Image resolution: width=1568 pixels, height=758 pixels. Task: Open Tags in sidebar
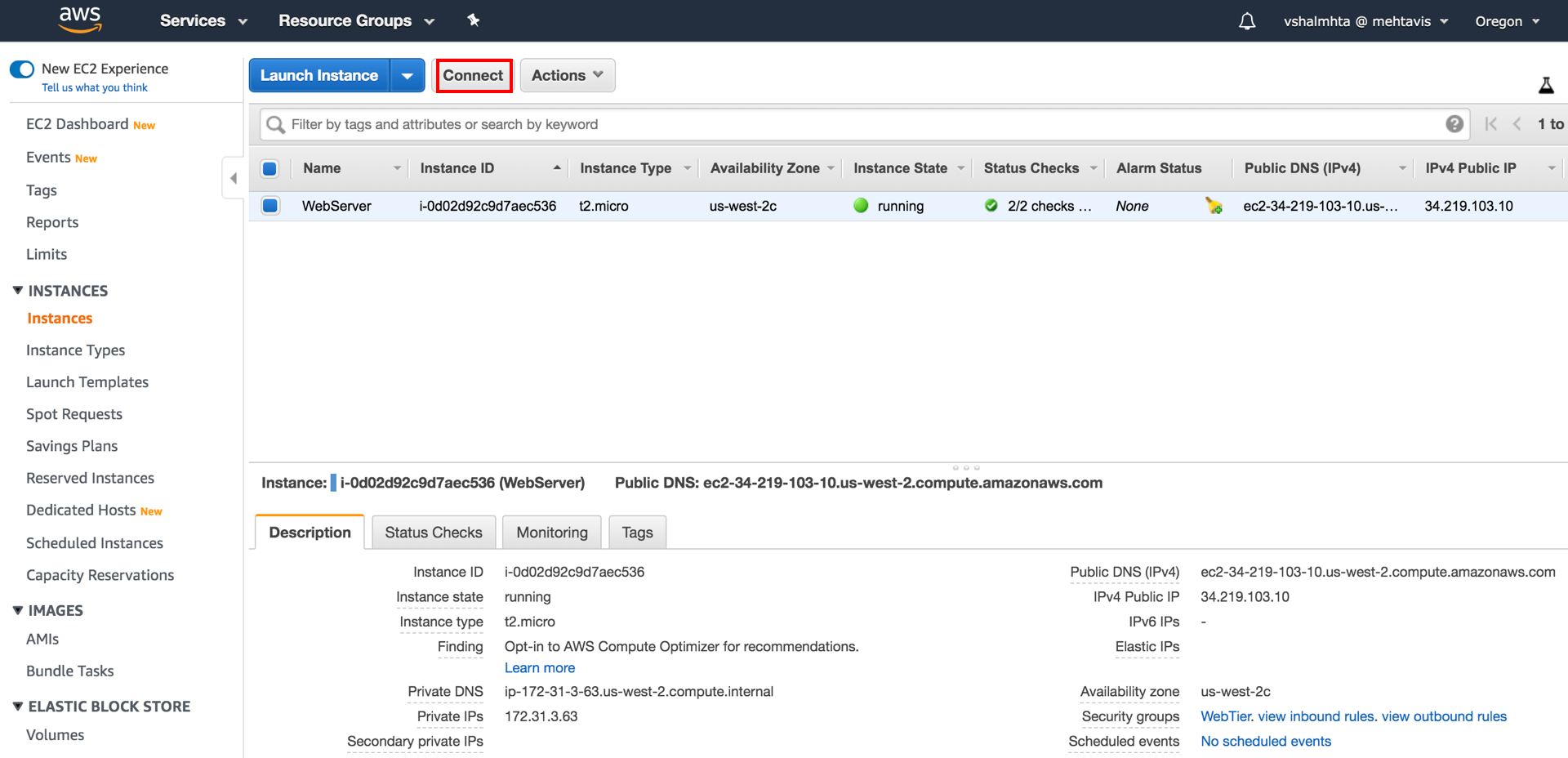[x=42, y=190]
